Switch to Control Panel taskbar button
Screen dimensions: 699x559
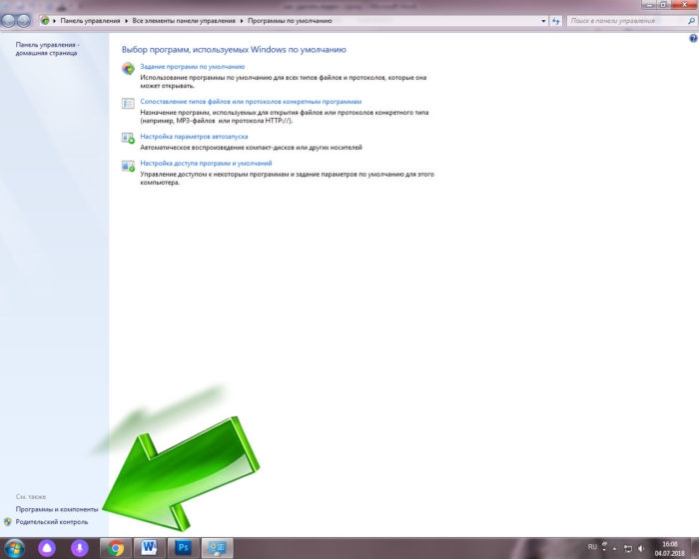(x=217, y=548)
